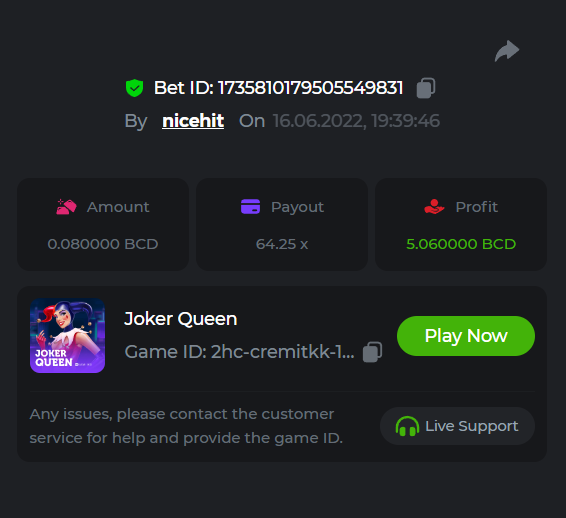Start the game with Play Now
Image resolution: width=566 pixels, height=518 pixels.
click(466, 336)
